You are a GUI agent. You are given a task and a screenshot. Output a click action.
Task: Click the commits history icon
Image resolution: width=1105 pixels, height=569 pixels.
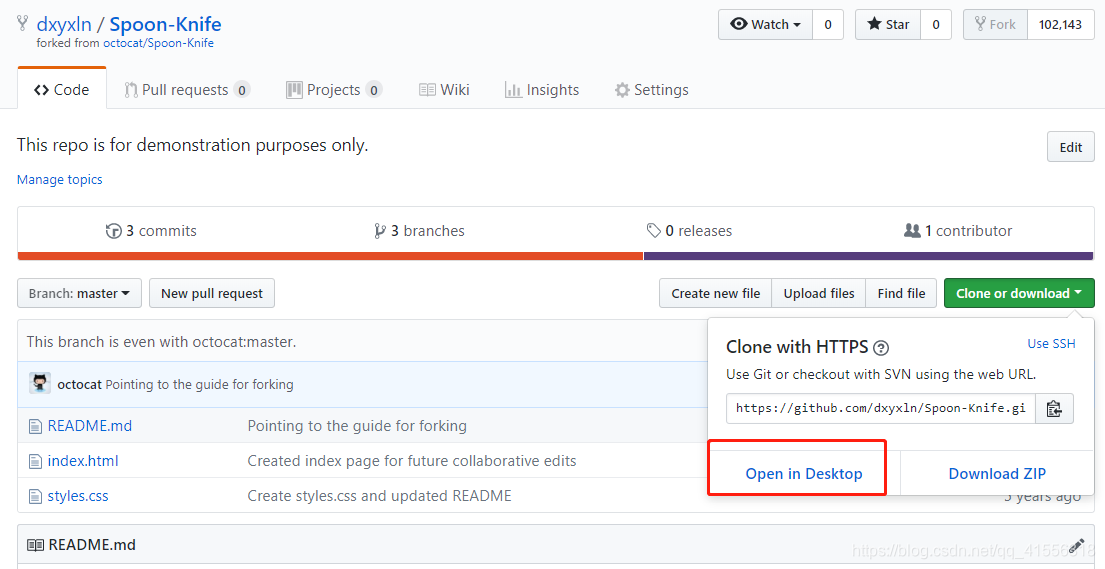pyautogui.click(x=113, y=231)
